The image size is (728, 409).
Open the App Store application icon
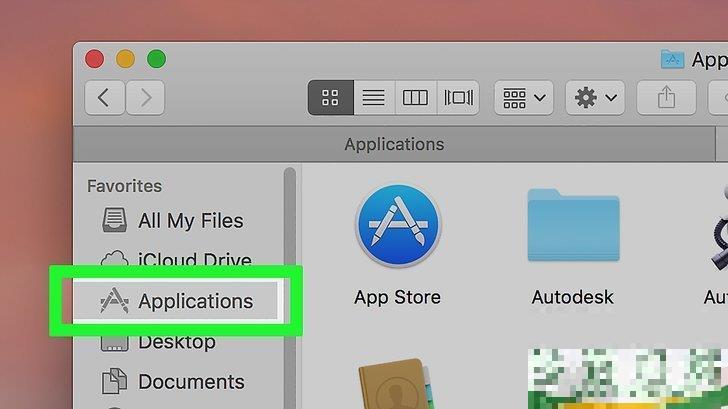(397, 229)
